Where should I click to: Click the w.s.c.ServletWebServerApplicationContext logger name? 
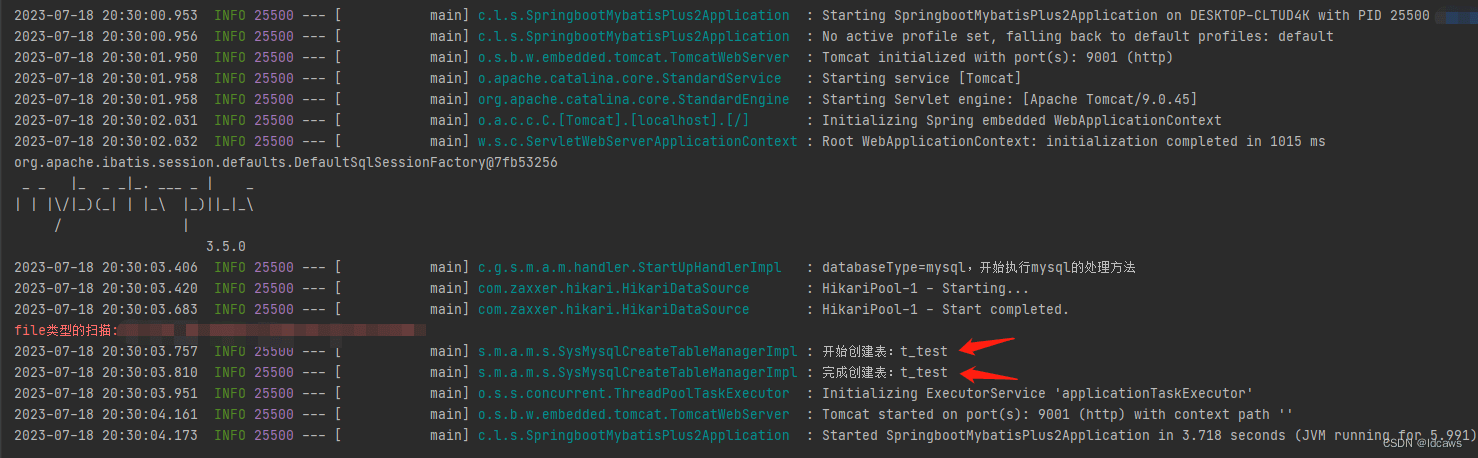[x=637, y=141]
